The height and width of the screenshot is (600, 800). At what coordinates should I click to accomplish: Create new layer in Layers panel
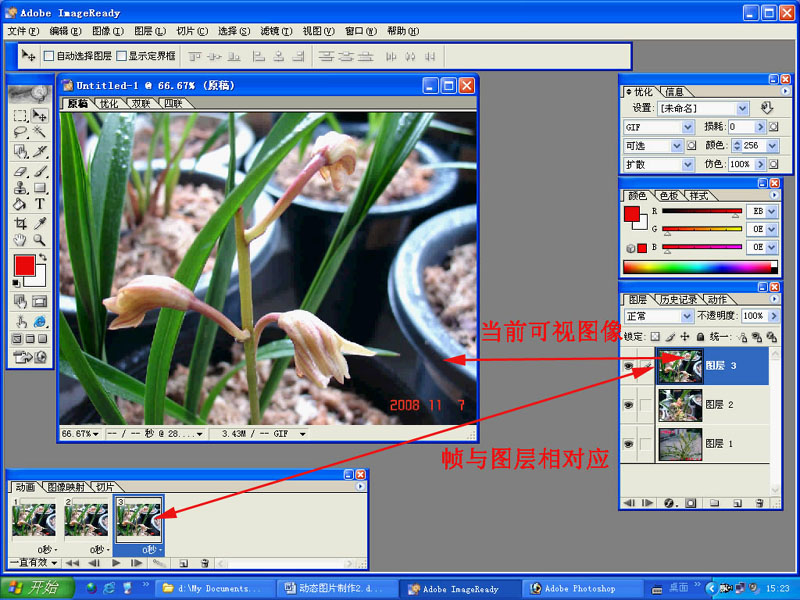737,503
